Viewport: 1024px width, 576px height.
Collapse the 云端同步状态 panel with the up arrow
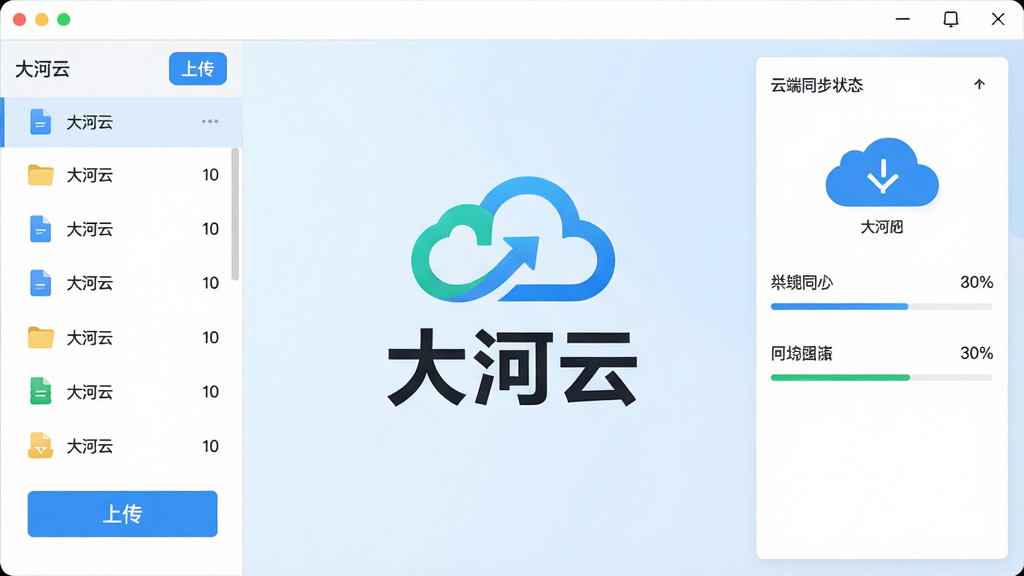(979, 84)
